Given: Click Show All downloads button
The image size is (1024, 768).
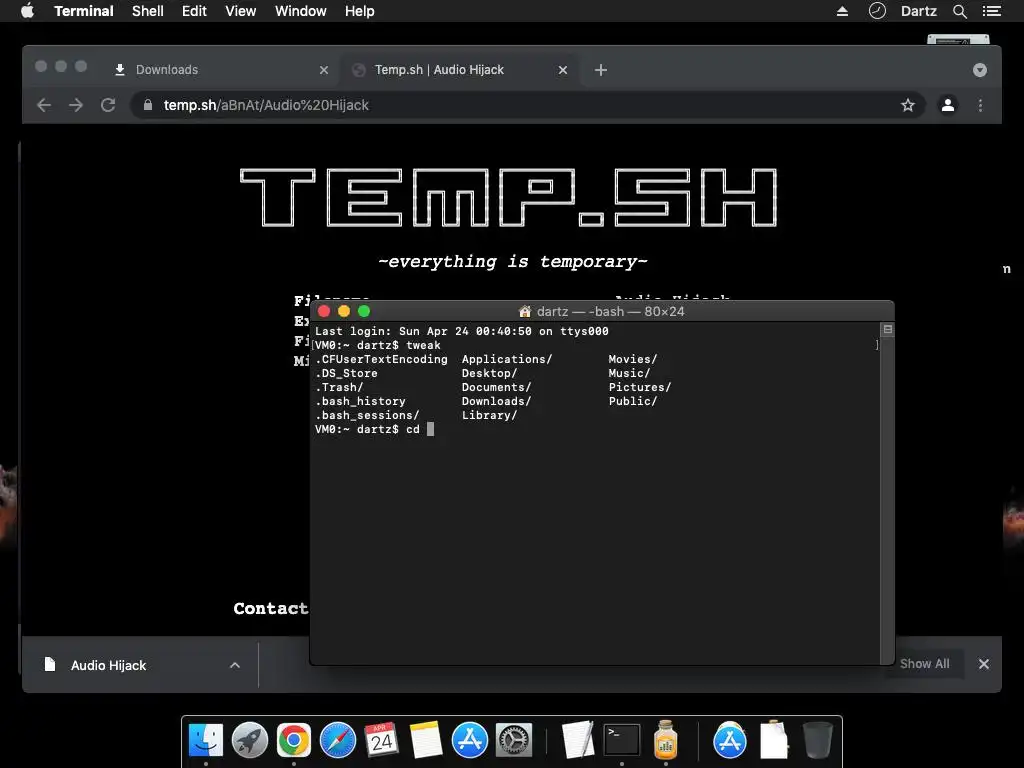Looking at the screenshot, I should coord(924,664).
